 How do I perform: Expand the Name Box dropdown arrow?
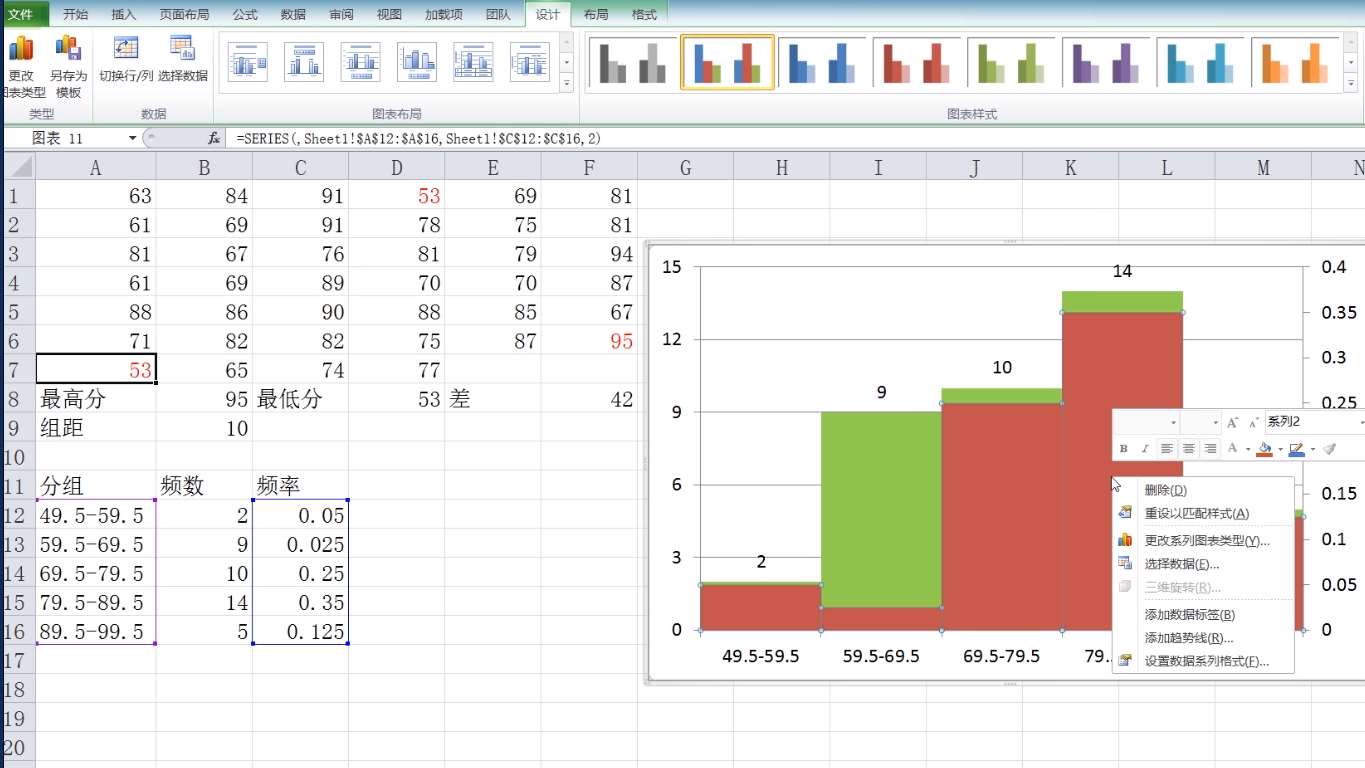point(132,138)
